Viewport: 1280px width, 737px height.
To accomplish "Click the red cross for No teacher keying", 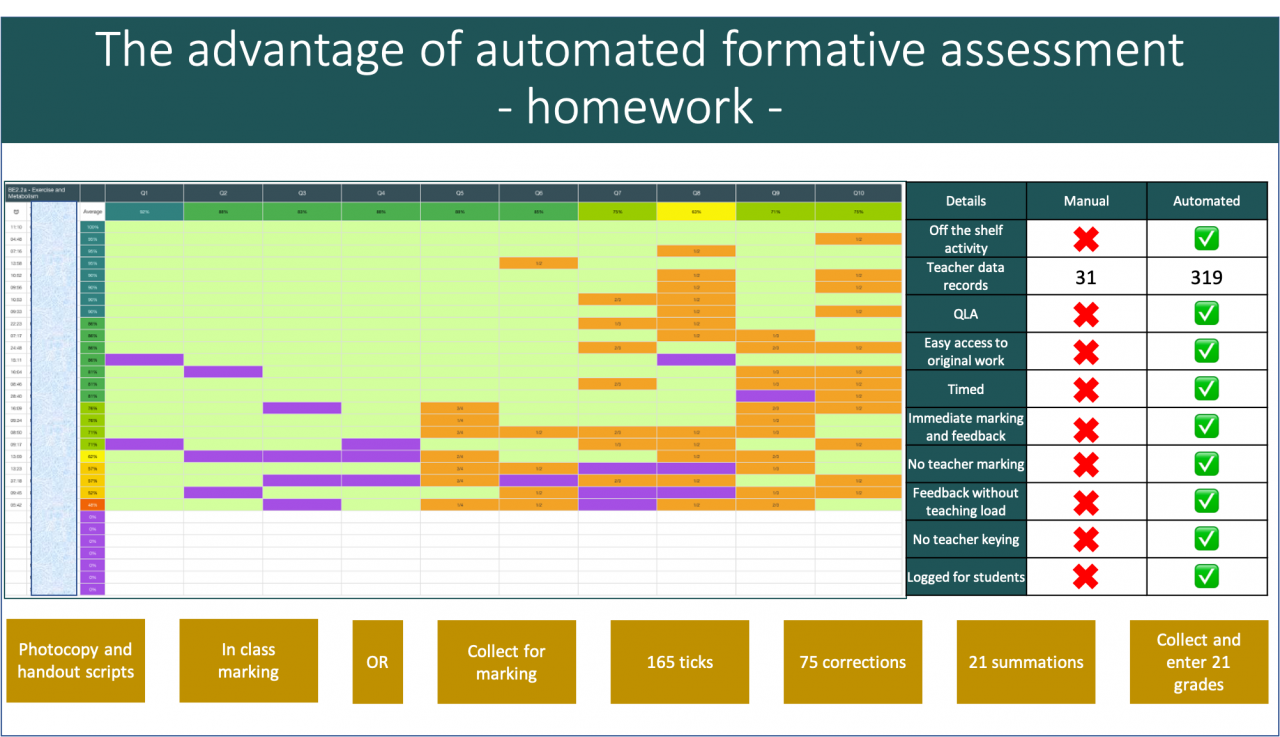I will pyautogui.click(x=1086, y=540).
